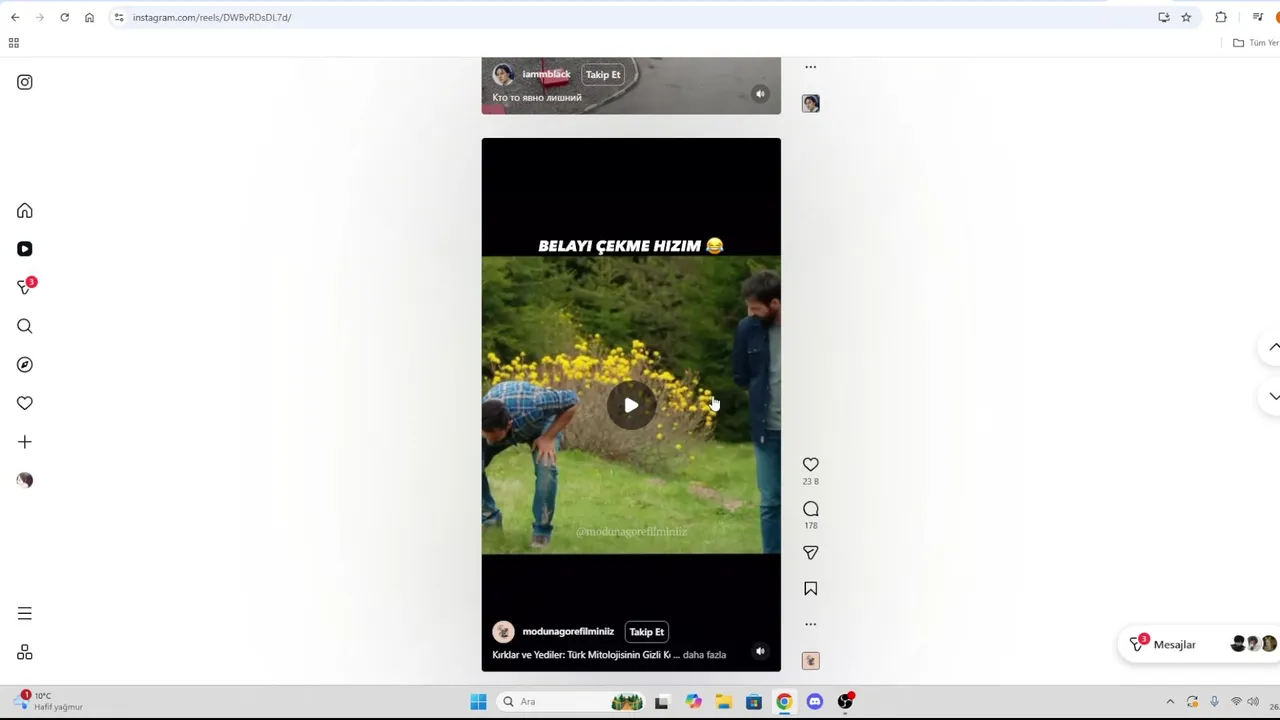
Task: Share the reel with the paper plane icon
Action: pos(811,553)
